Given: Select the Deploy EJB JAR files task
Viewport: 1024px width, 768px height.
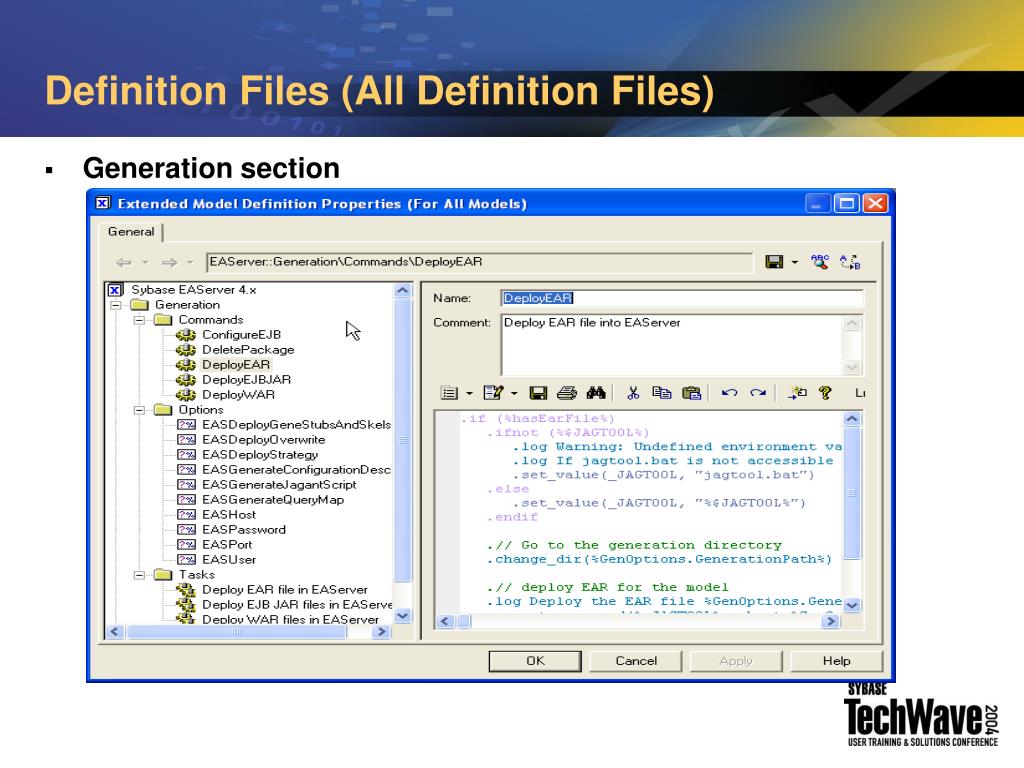Looking at the screenshot, I should [297, 605].
